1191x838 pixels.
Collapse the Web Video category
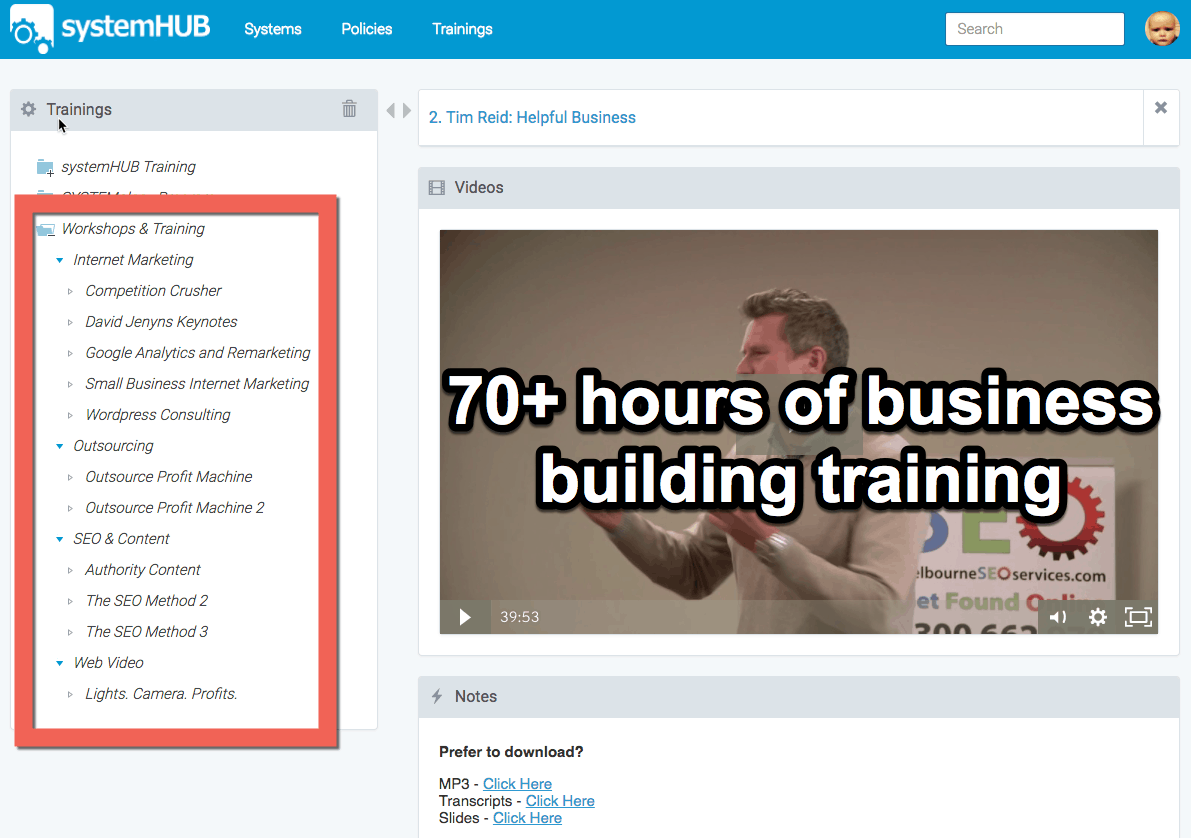click(x=59, y=663)
